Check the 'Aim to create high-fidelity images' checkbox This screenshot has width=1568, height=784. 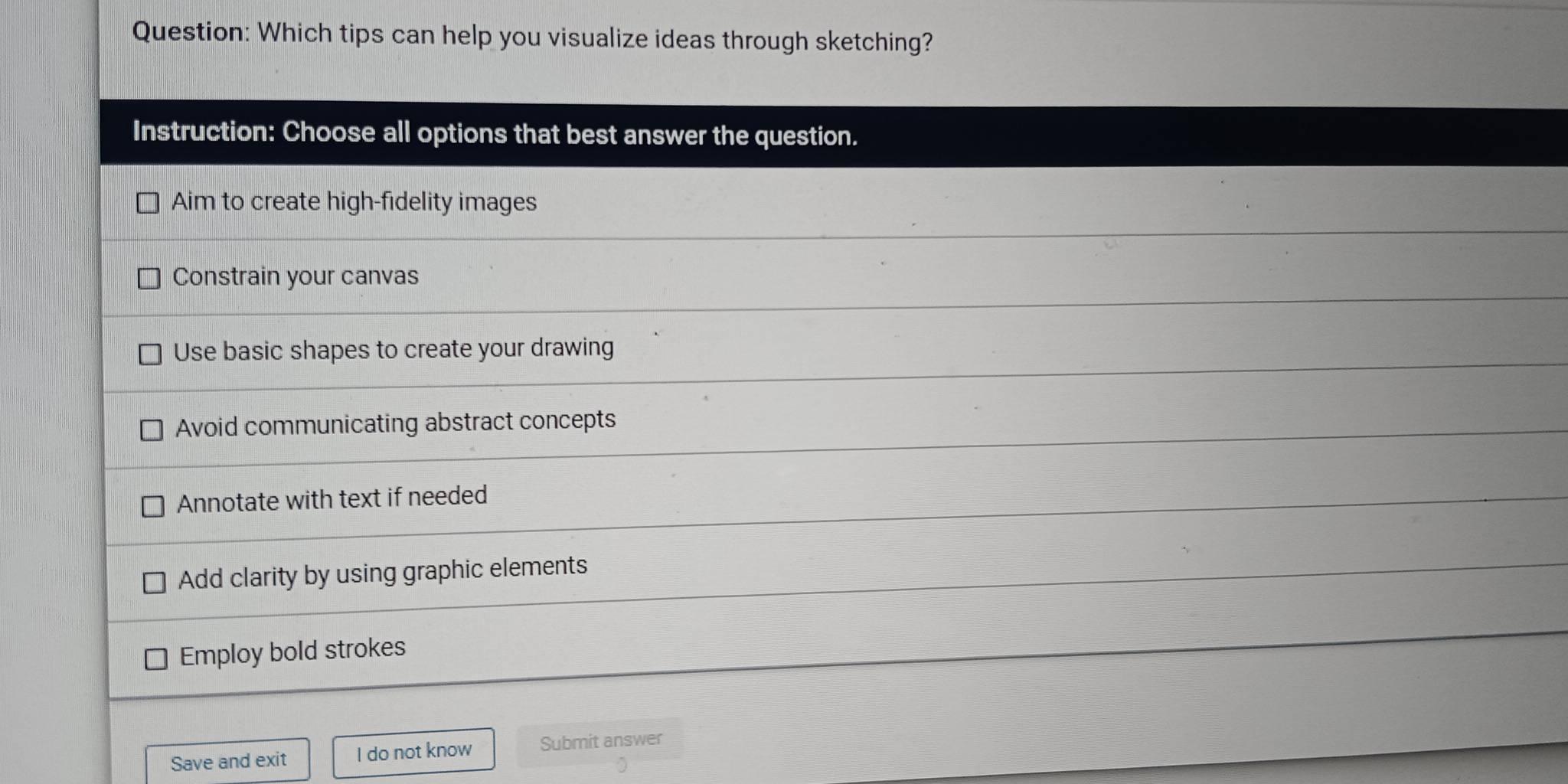148,203
